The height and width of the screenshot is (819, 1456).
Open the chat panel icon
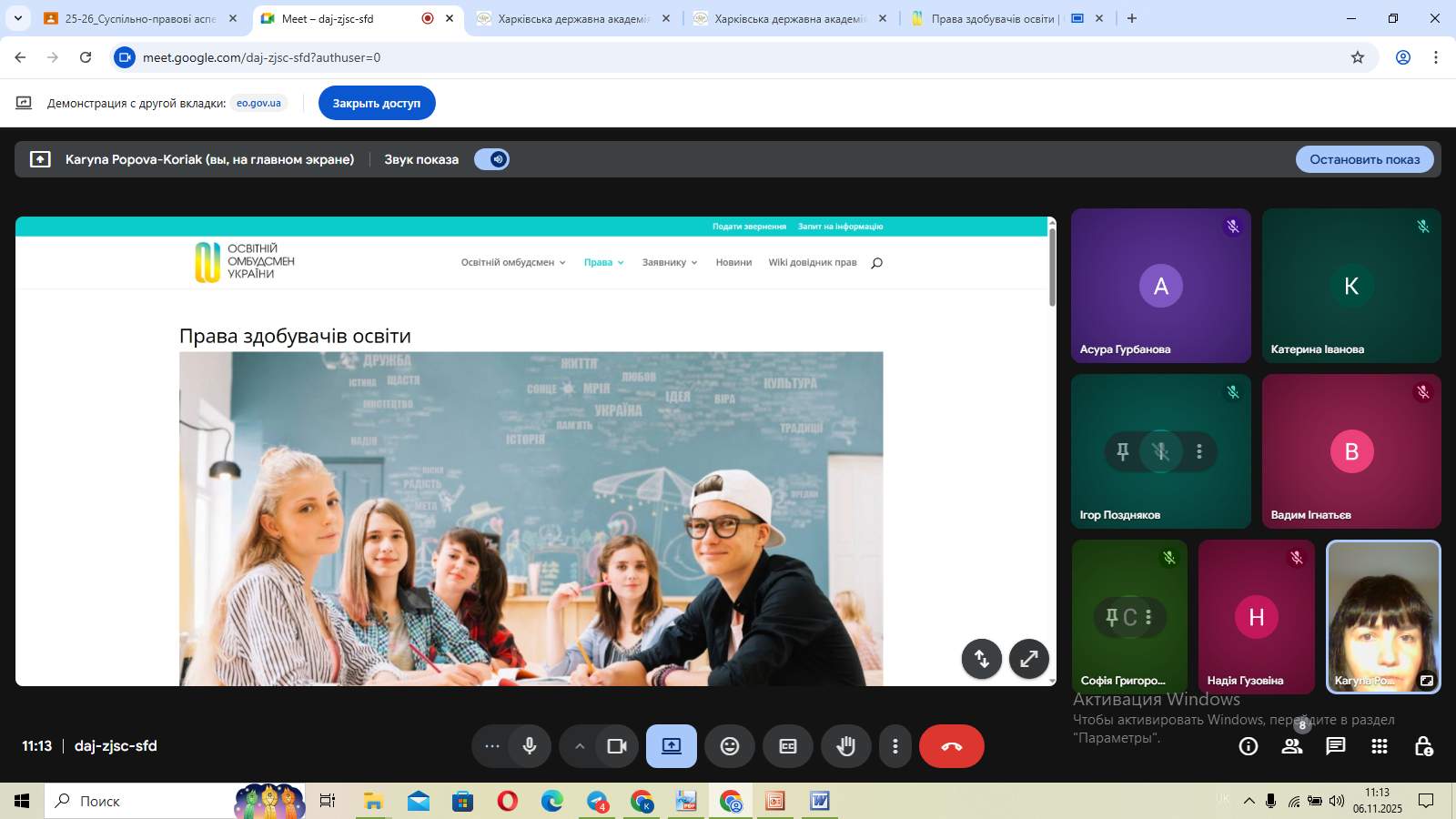click(x=1336, y=746)
